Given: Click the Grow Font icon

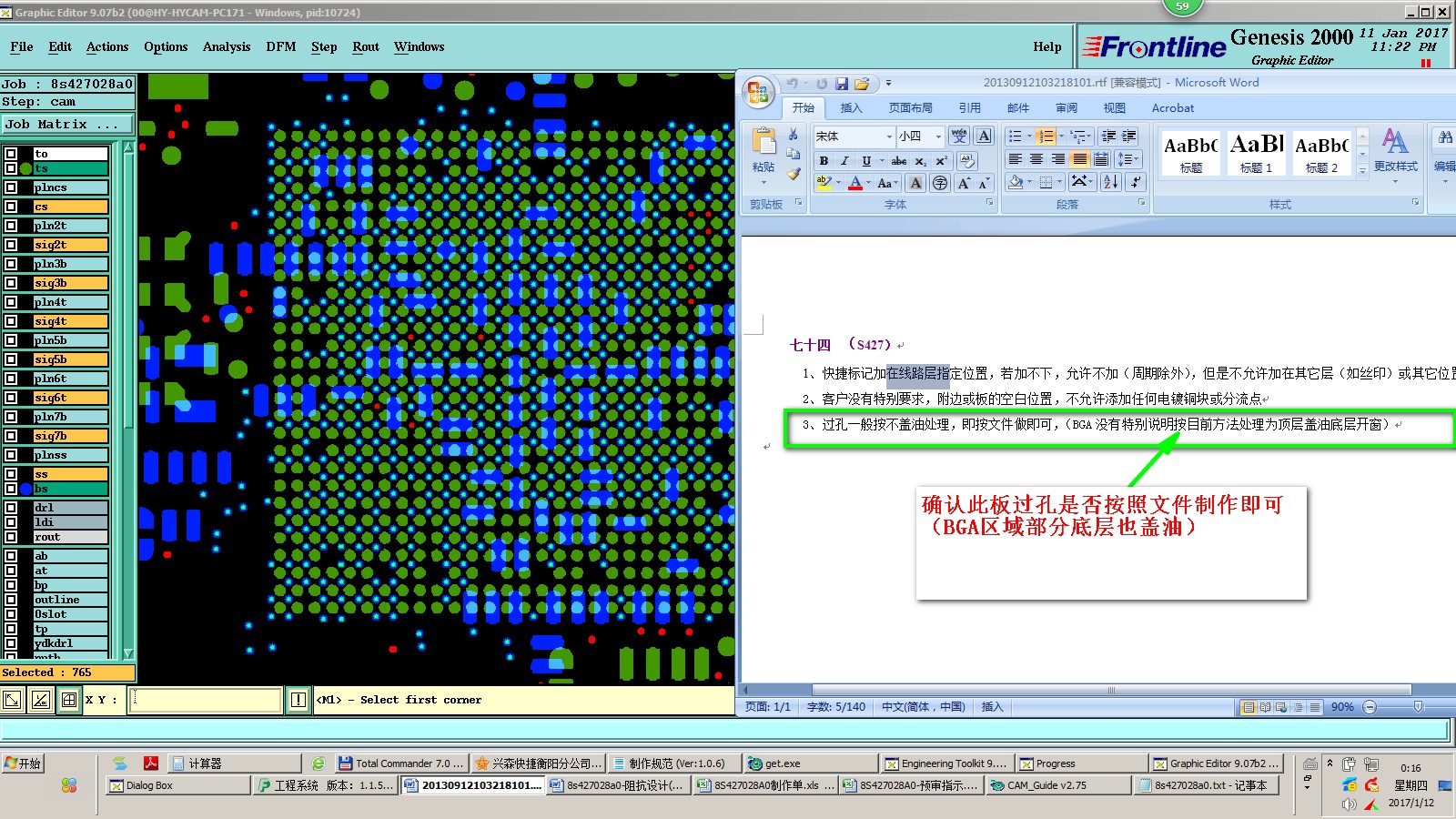Looking at the screenshot, I should point(964,183).
